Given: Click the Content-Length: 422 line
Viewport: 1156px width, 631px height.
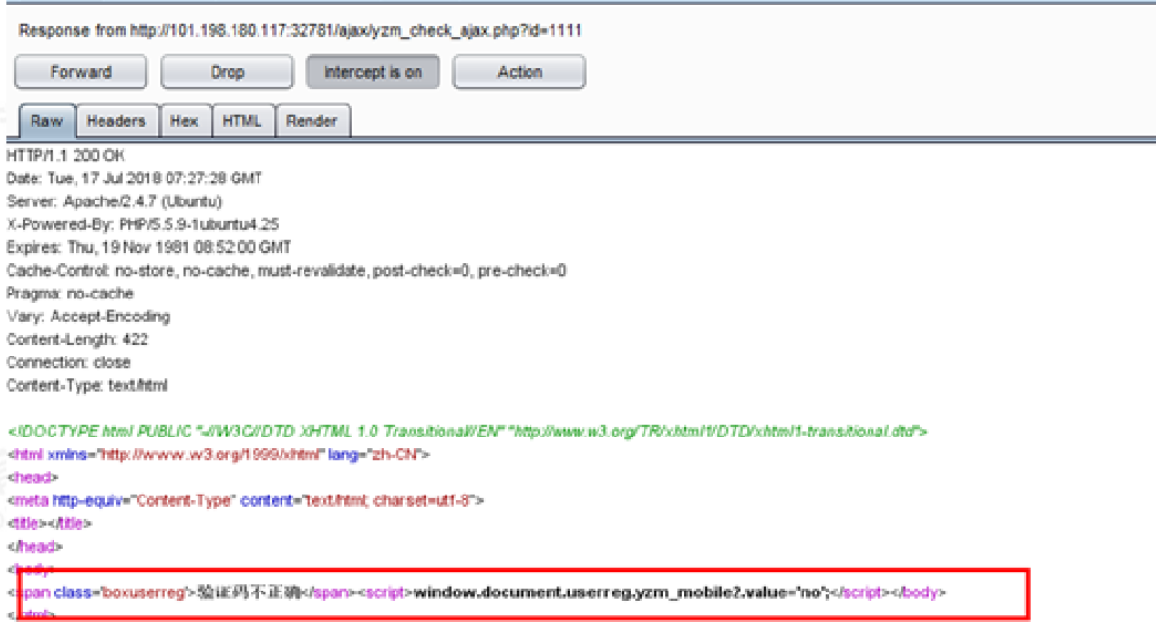Looking at the screenshot, I should (x=77, y=339).
